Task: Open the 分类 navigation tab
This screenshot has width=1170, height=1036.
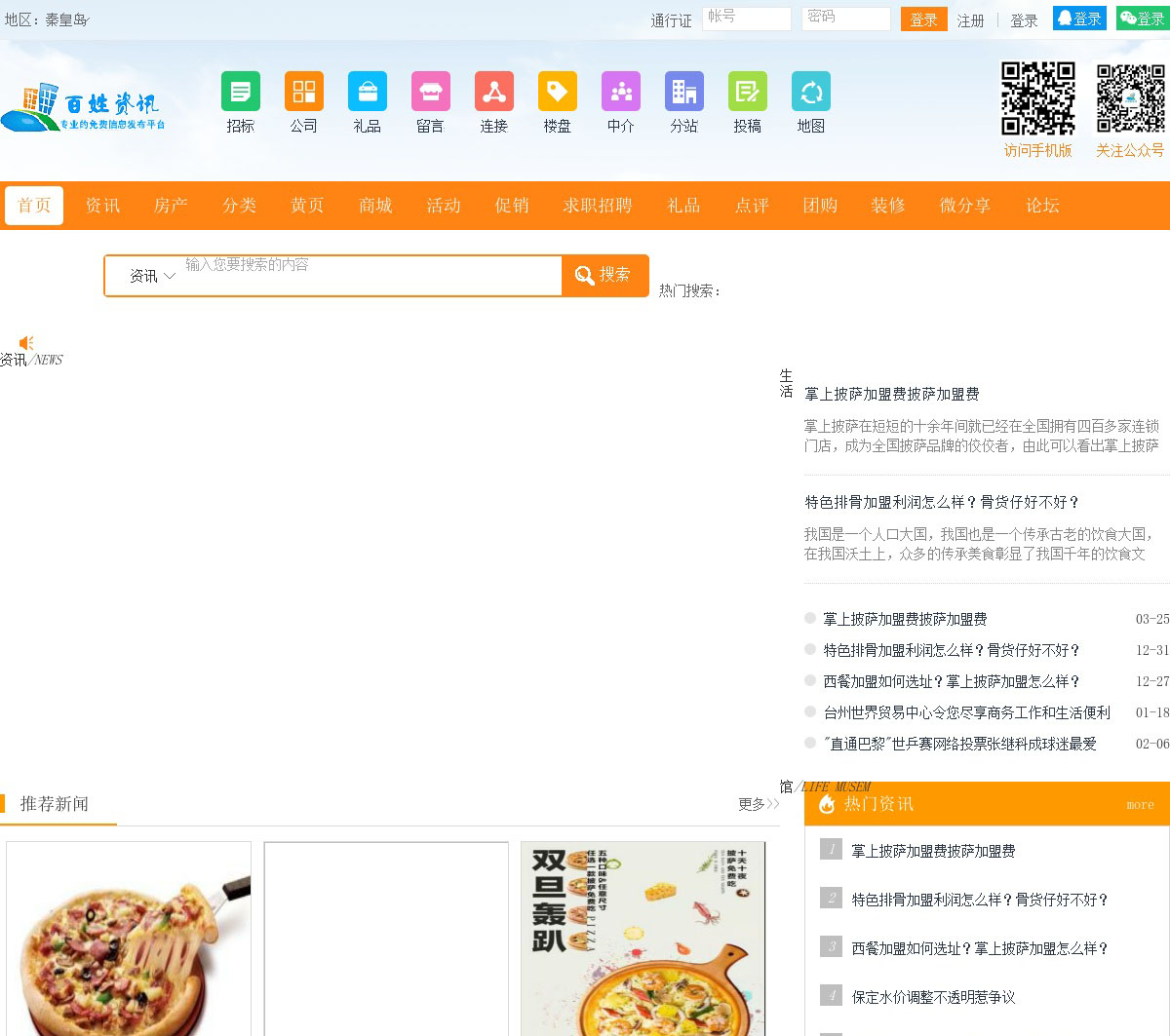Action: coord(239,206)
